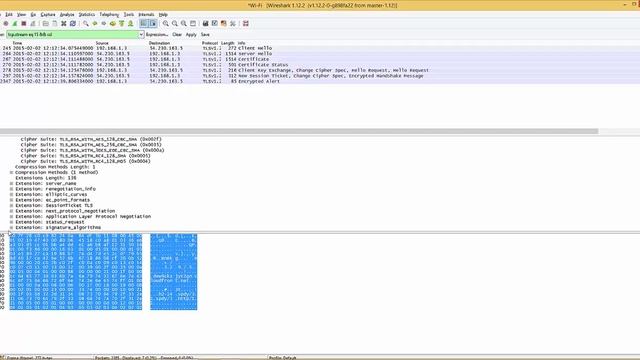
Task: Expand Extension: elliptic_curves
Action: click(x=11, y=194)
